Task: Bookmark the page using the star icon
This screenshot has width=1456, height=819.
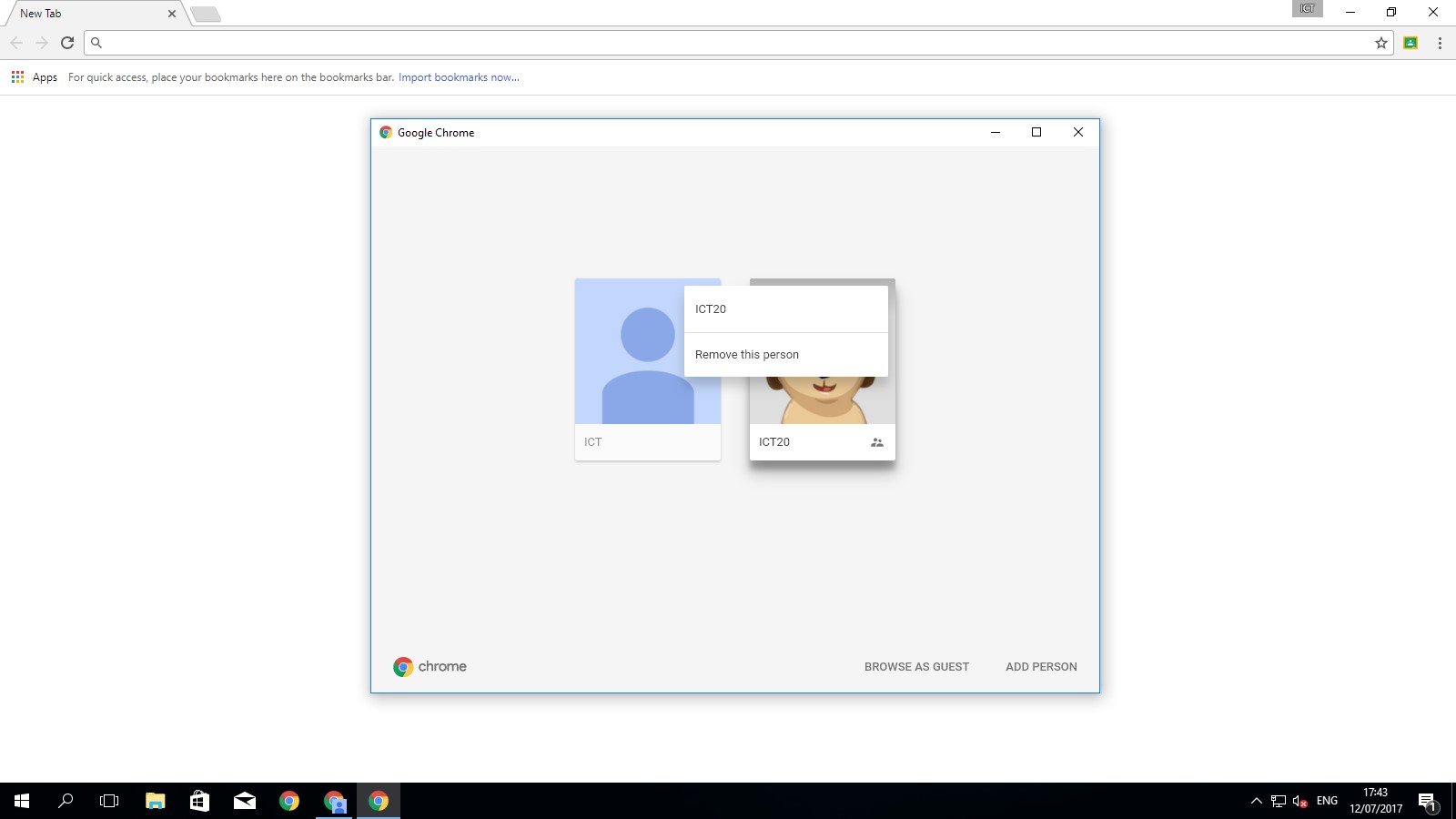Action: tap(1380, 42)
